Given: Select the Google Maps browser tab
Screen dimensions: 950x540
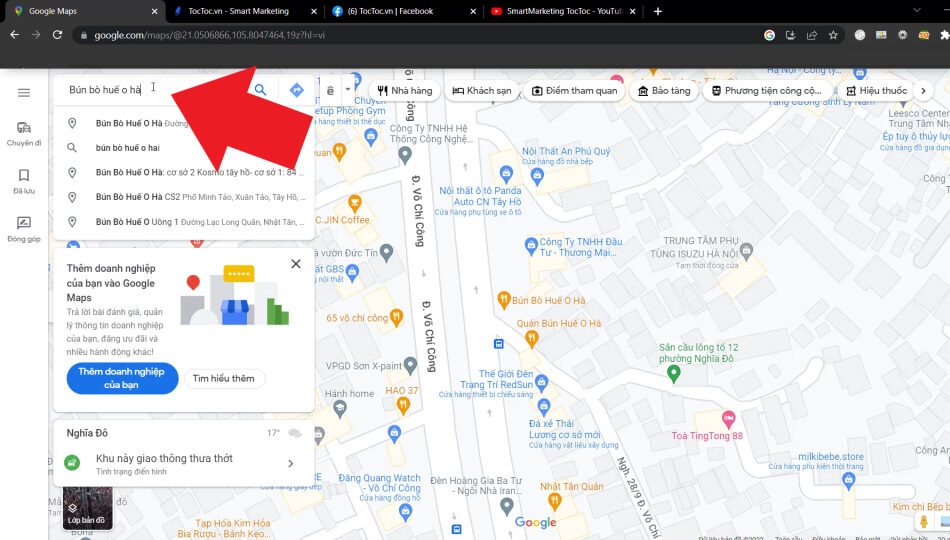Looking at the screenshot, I should tap(87, 11).
